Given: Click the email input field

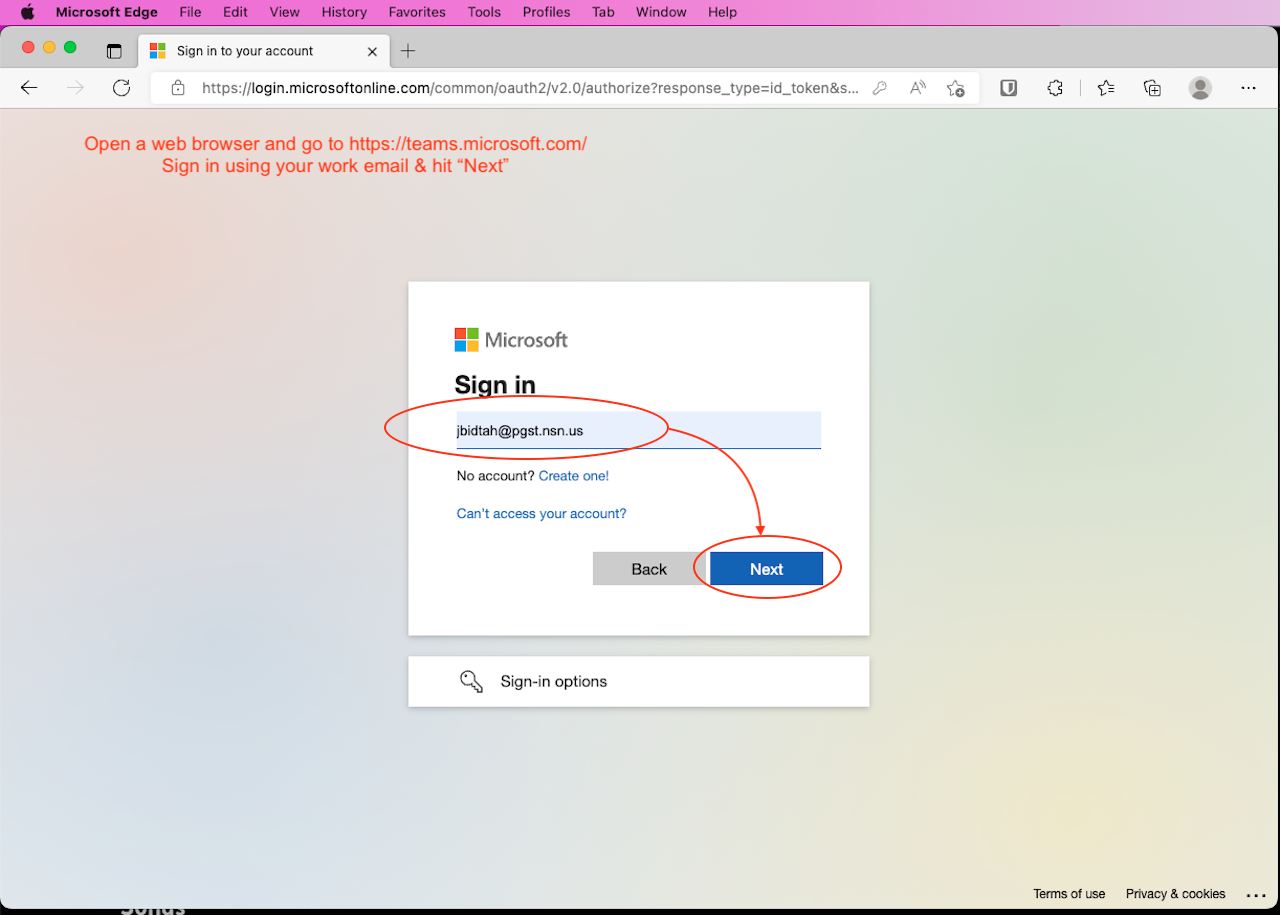Looking at the screenshot, I should [x=639, y=430].
